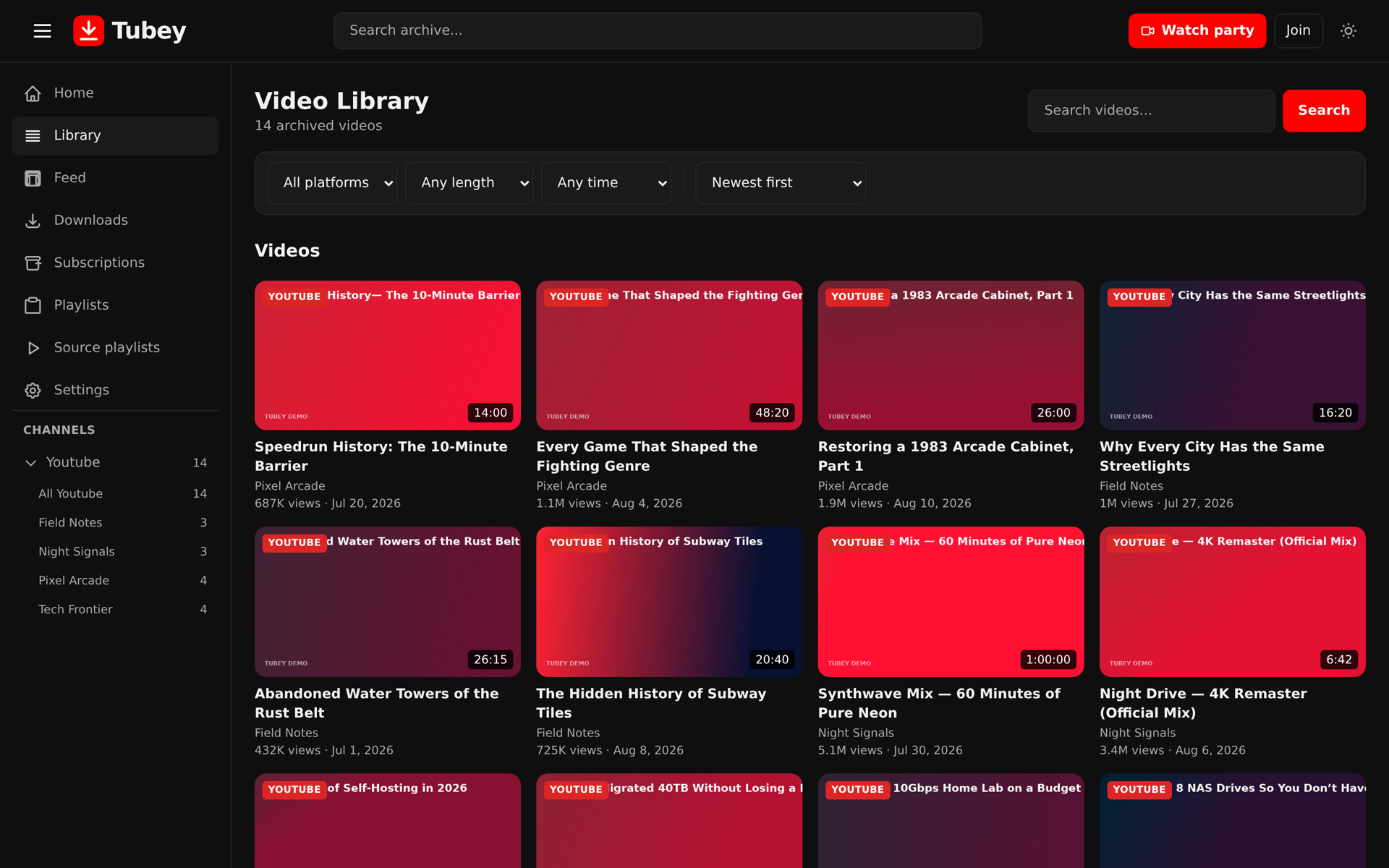Open Why Every City Streetlights thumbnail

coord(1233,355)
